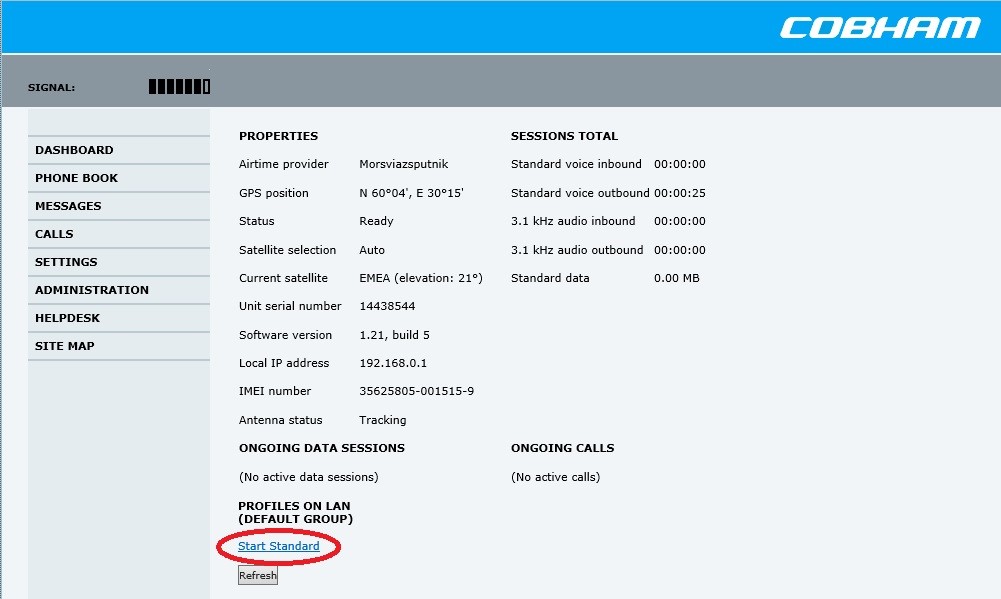Image resolution: width=1001 pixels, height=599 pixels.
Task: Click the 'No active data sessions' text
Action: tap(309, 477)
